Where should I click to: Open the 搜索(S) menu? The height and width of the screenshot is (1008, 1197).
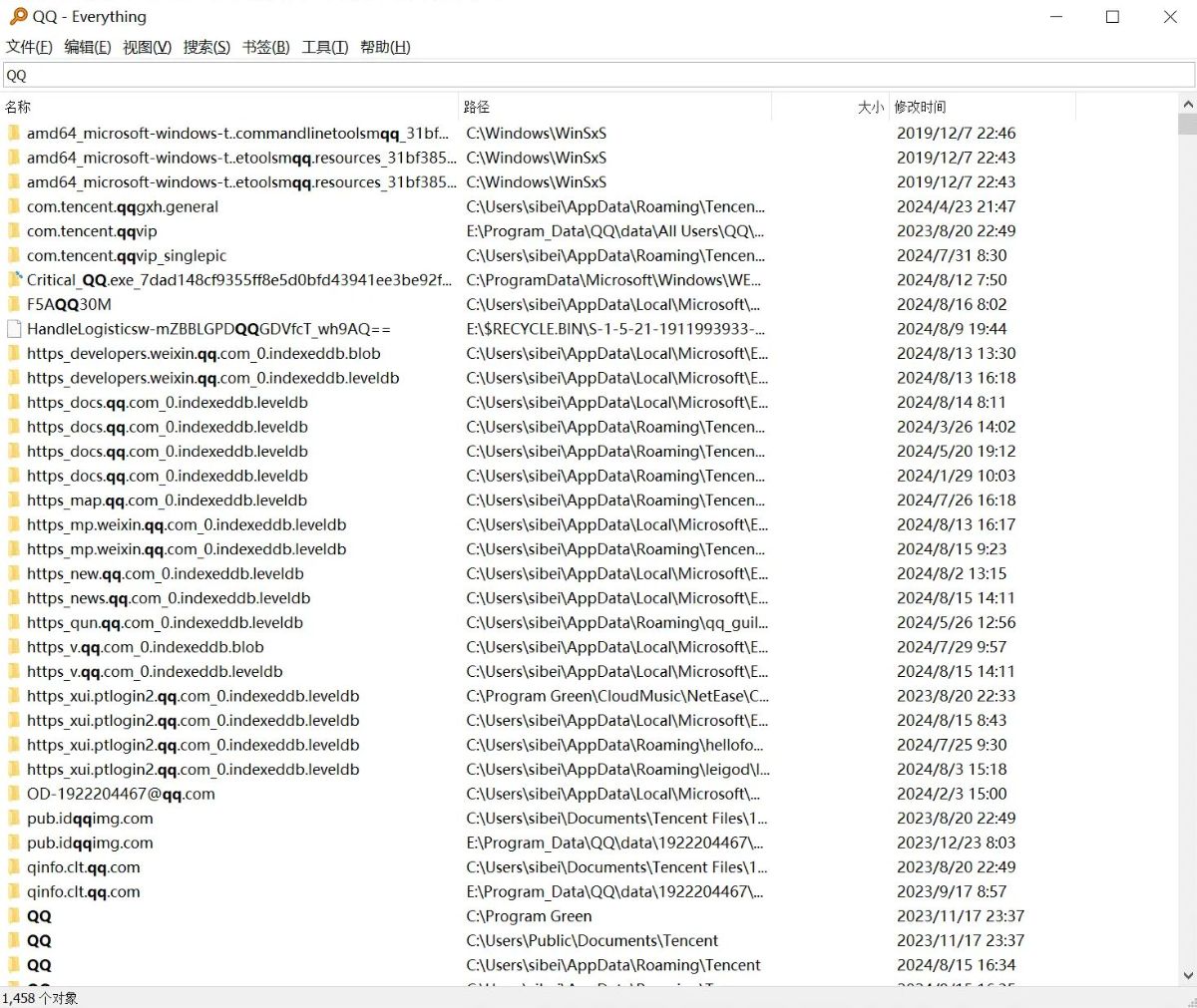click(x=206, y=47)
